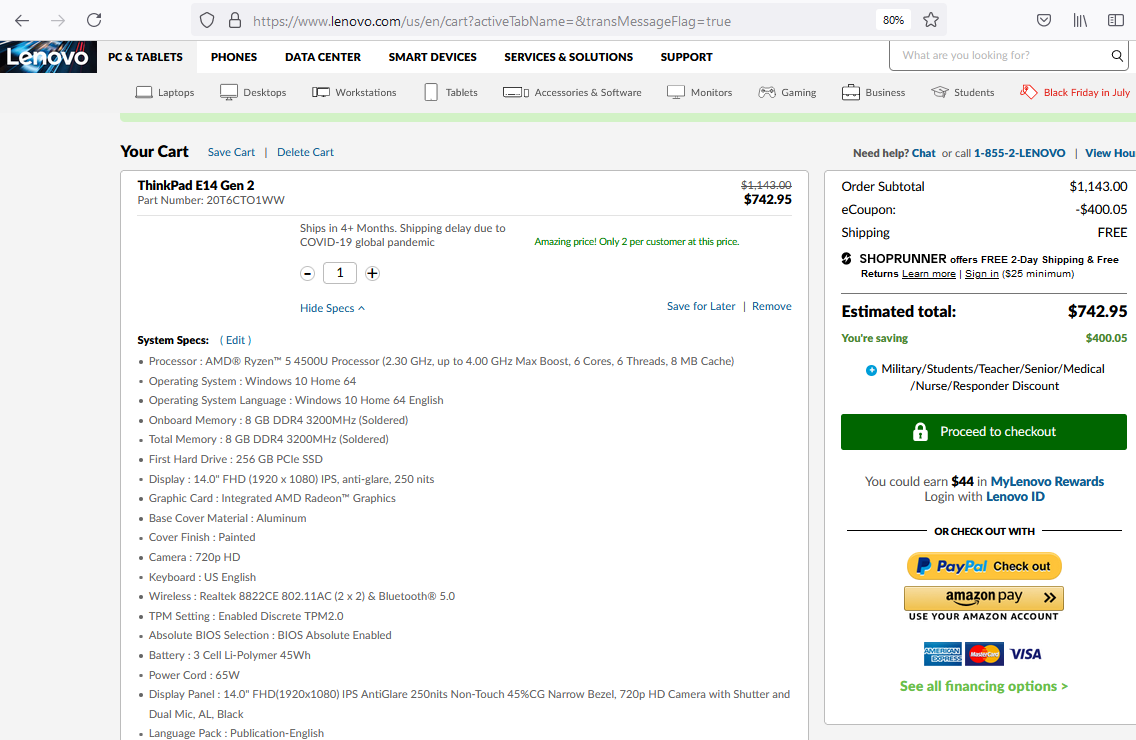Check out with Amazon Pay
1136x740 pixels.
point(984,598)
